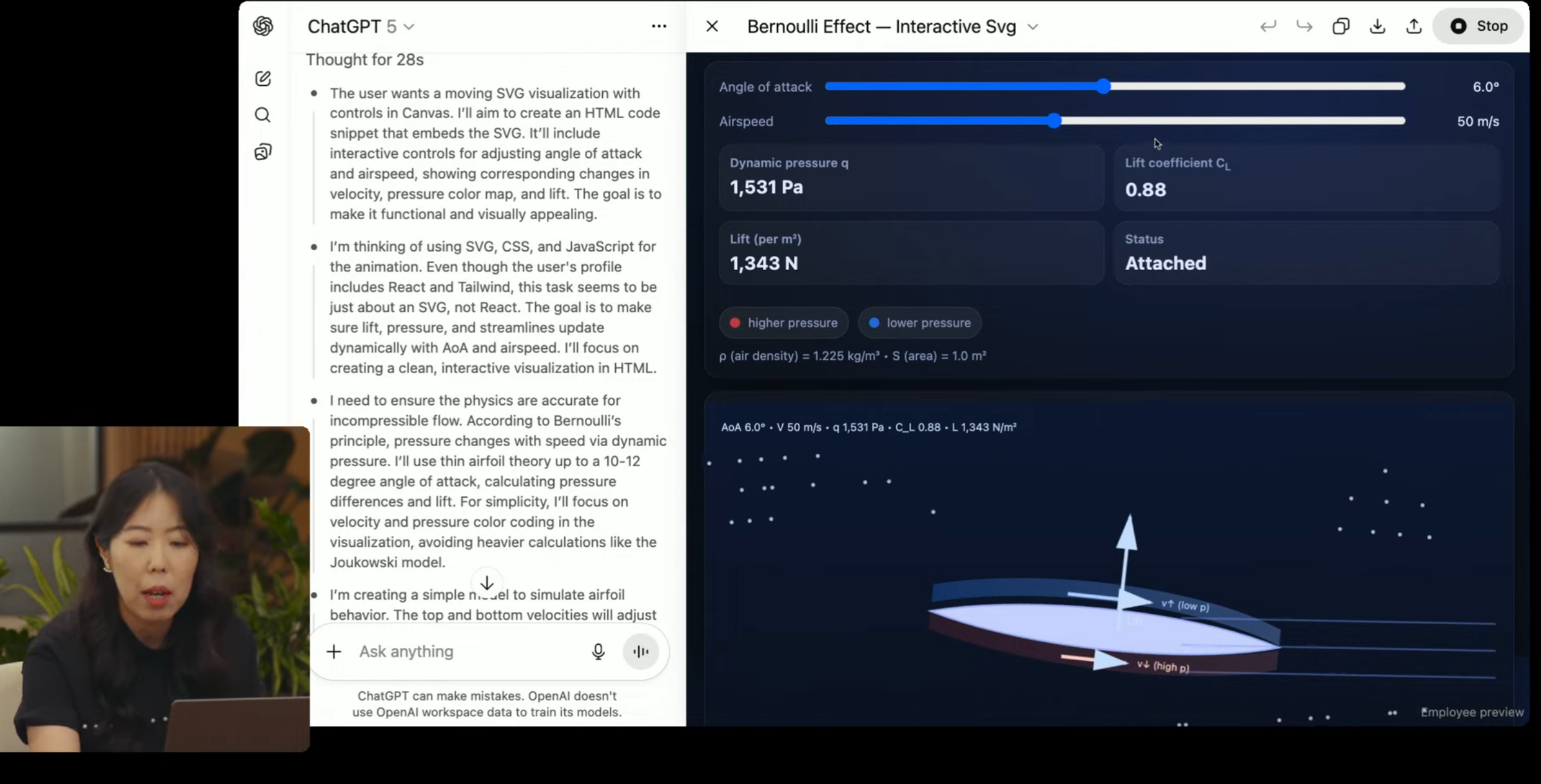Click the v↓ (high p) label
The image size is (1541, 784).
[1163, 665]
